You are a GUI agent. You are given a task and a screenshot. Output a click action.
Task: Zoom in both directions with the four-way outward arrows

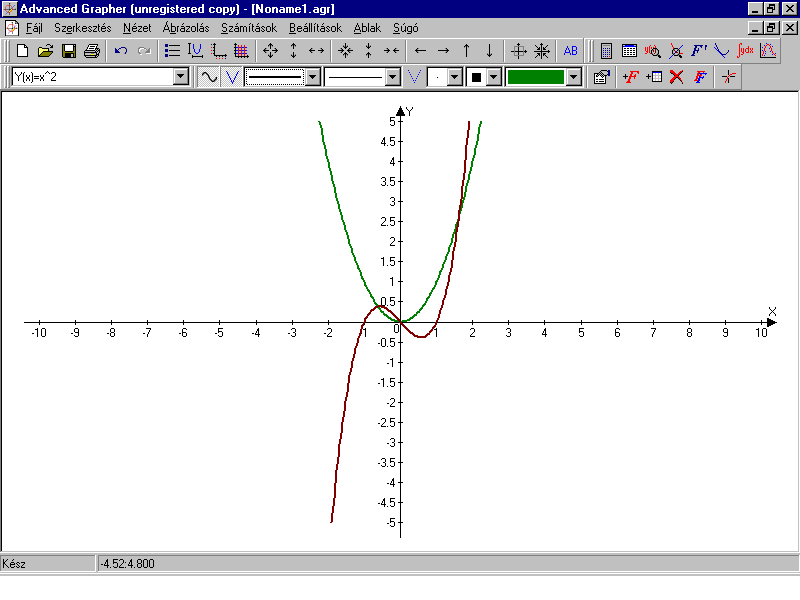(x=270, y=51)
